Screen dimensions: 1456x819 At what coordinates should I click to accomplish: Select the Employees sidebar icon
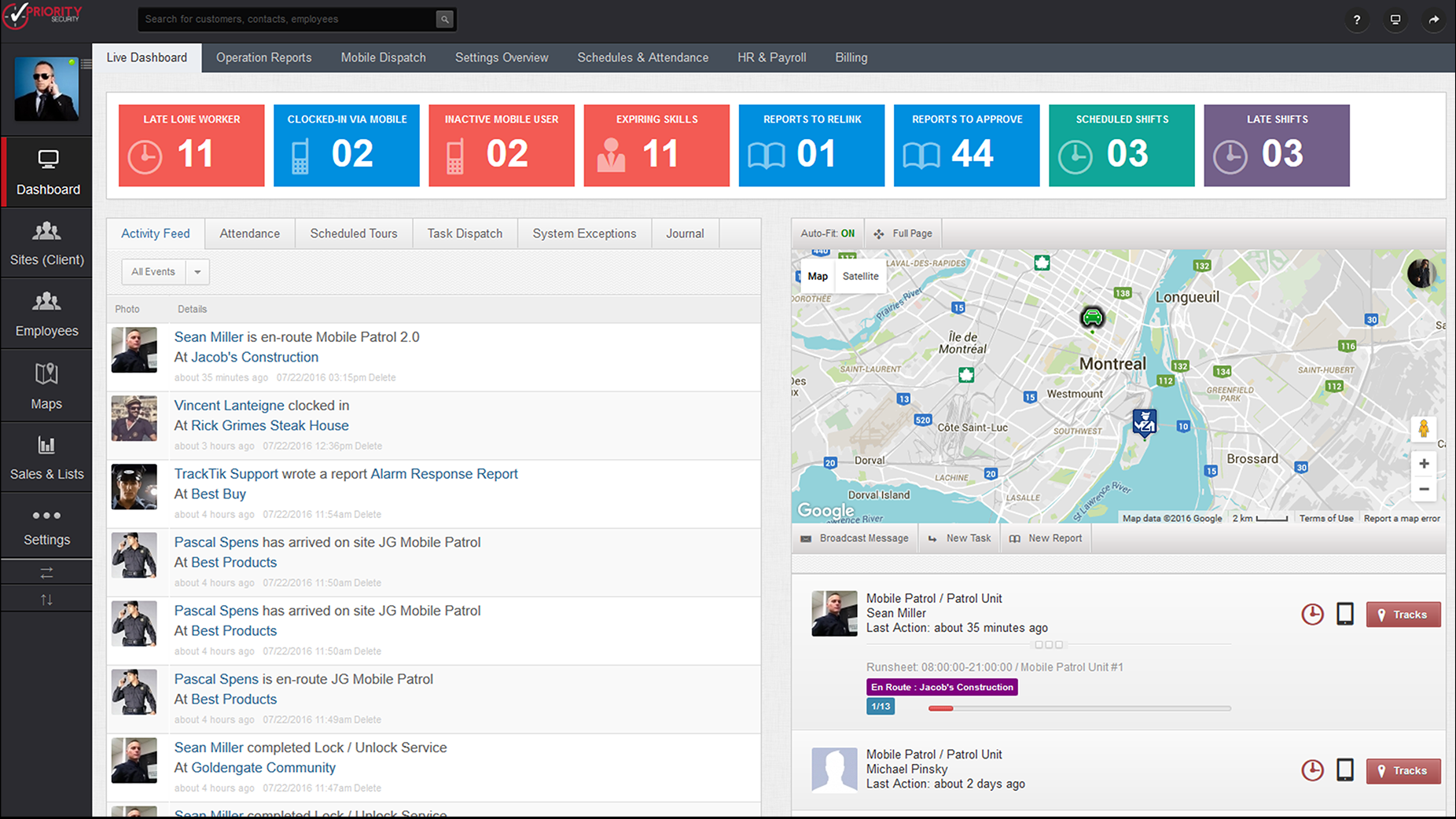pos(46,313)
